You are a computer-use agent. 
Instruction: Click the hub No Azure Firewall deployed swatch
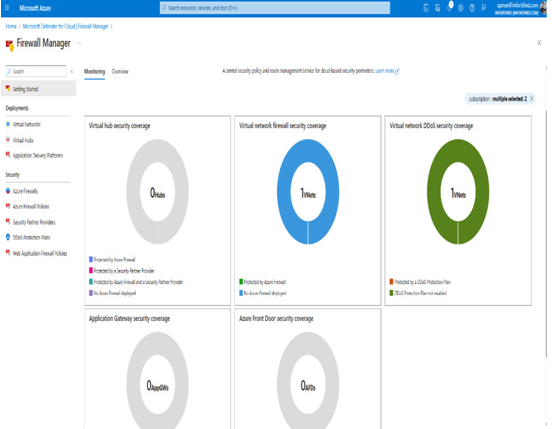click(91, 293)
